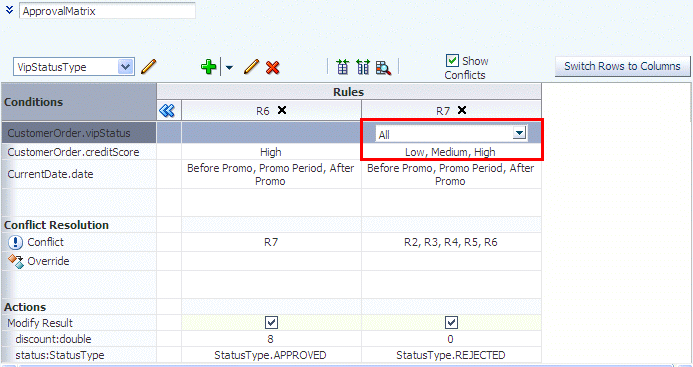Click the find conflicts magnifier icon

tap(383, 67)
